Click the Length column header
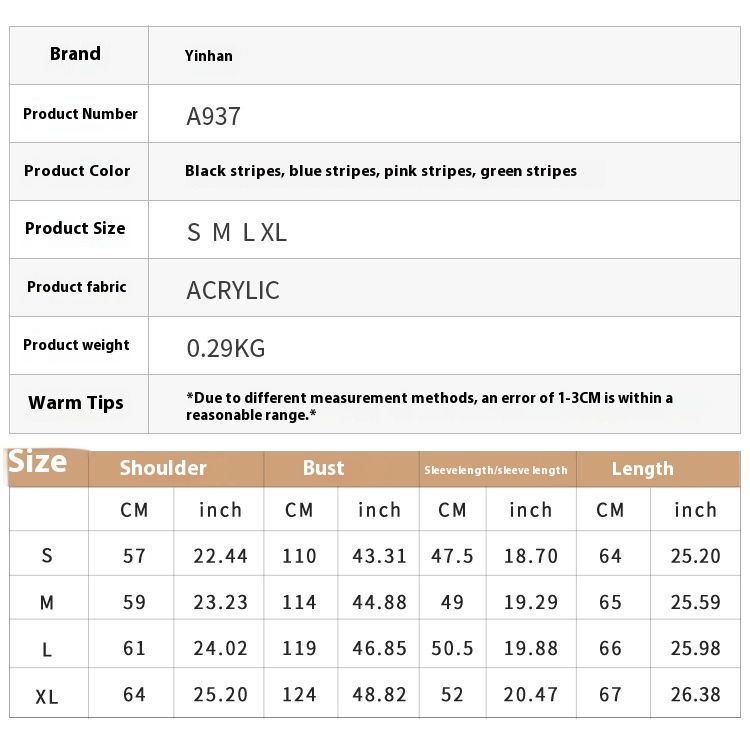 tap(642, 469)
